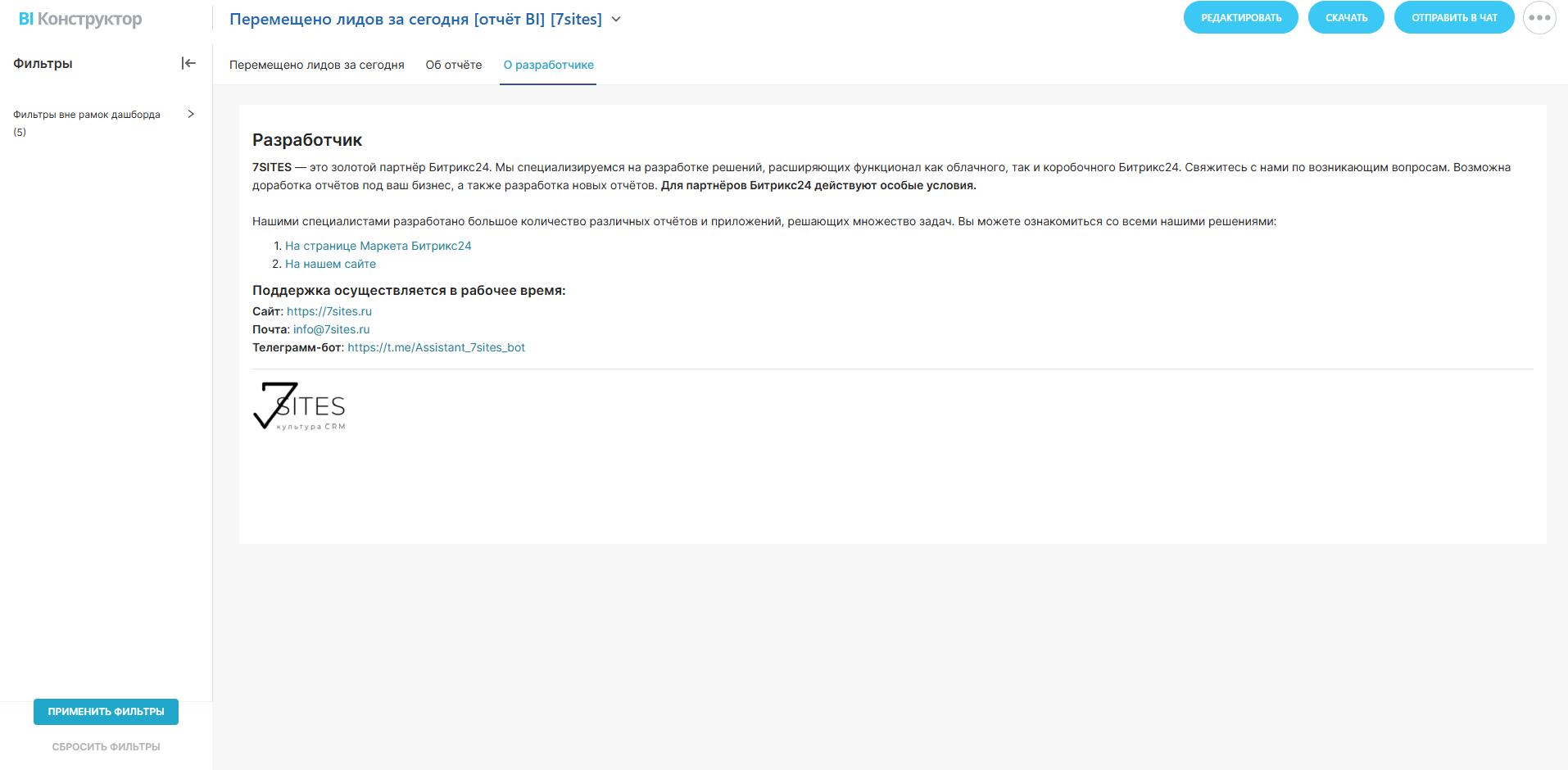
Task: Expand Фильтры вне рамок дашборда section
Action: [x=191, y=114]
